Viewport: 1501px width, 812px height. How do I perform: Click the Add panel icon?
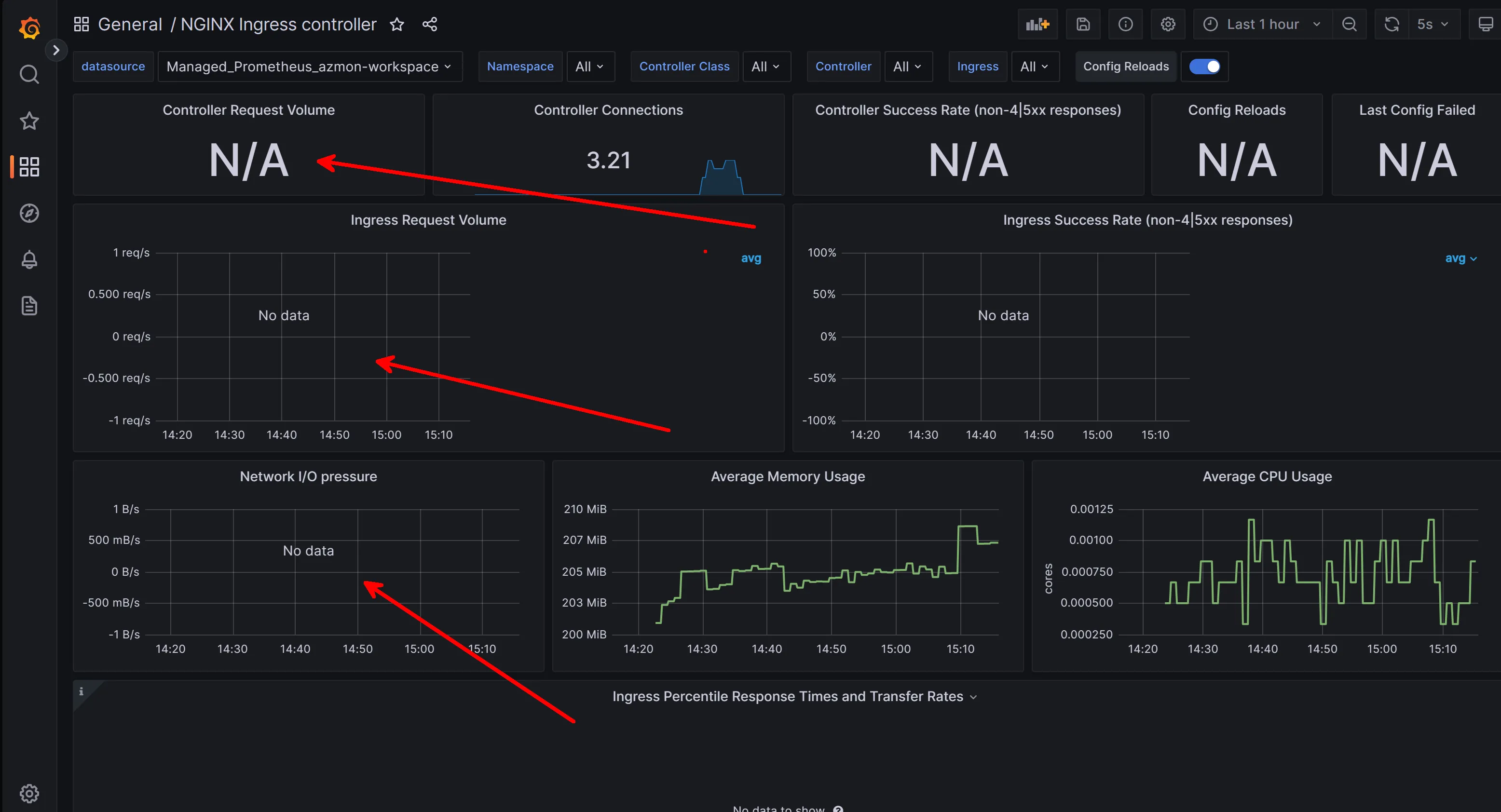1037,25
